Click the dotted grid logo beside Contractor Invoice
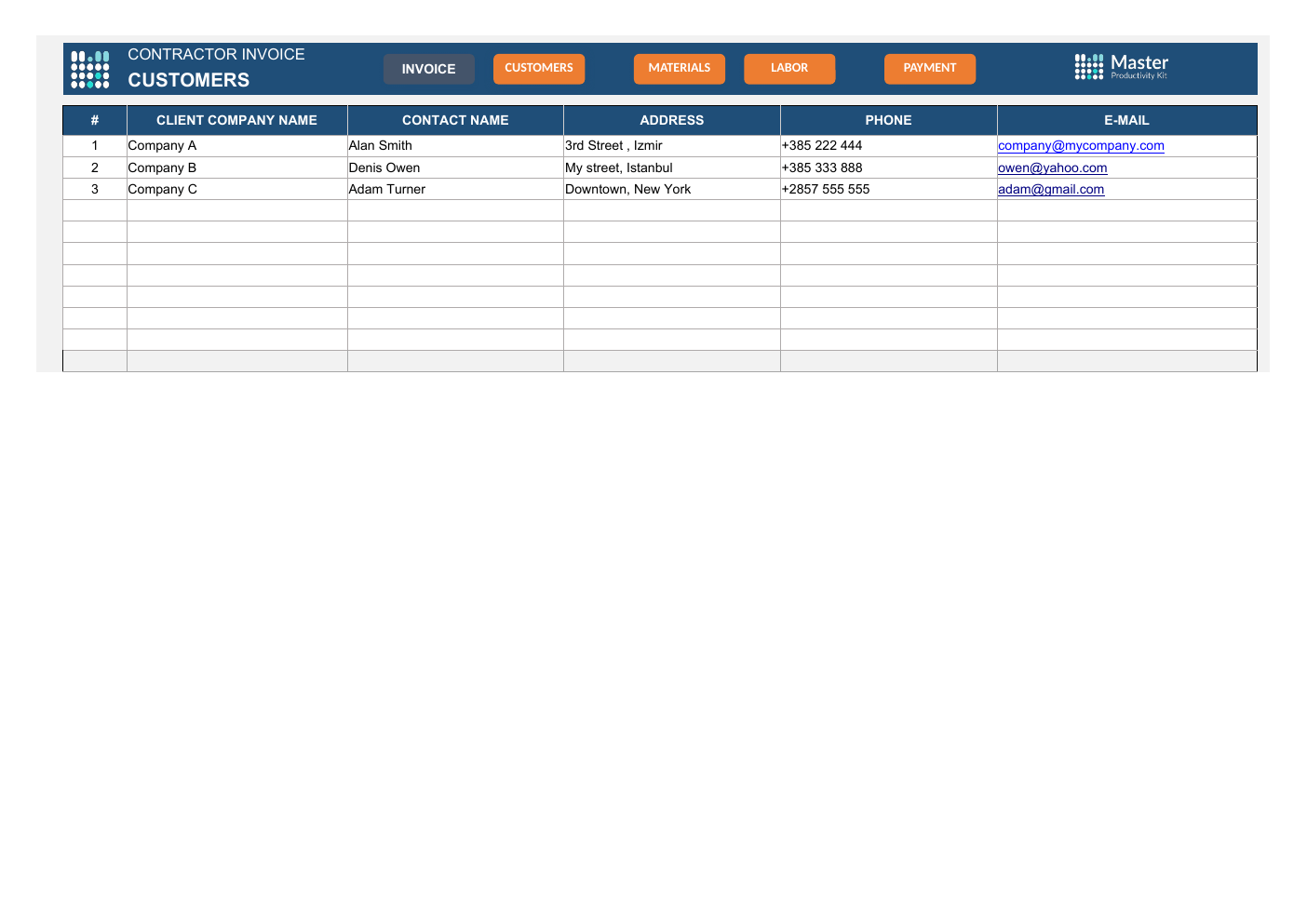The image size is (1307, 924). click(90, 70)
